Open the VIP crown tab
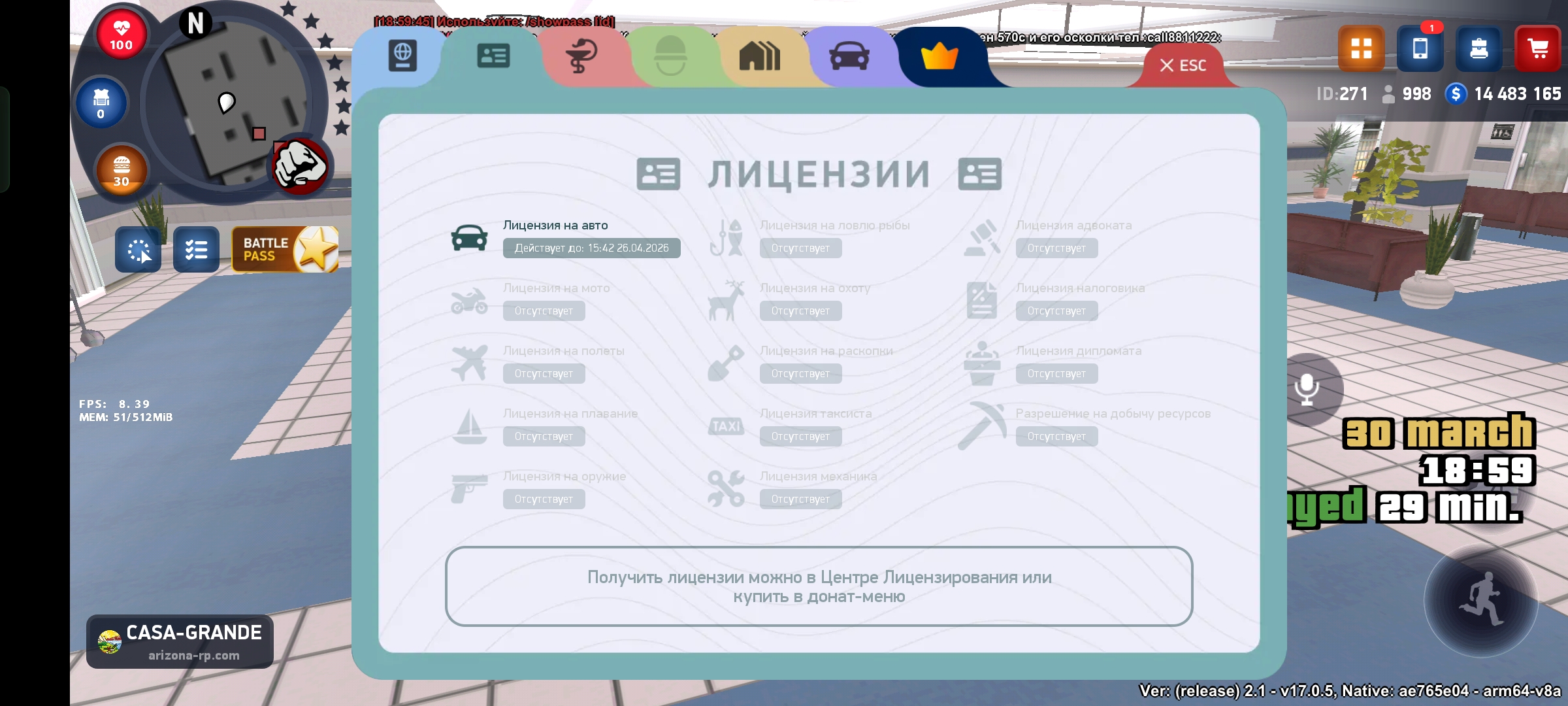1568x706 pixels. pos(939,57)
